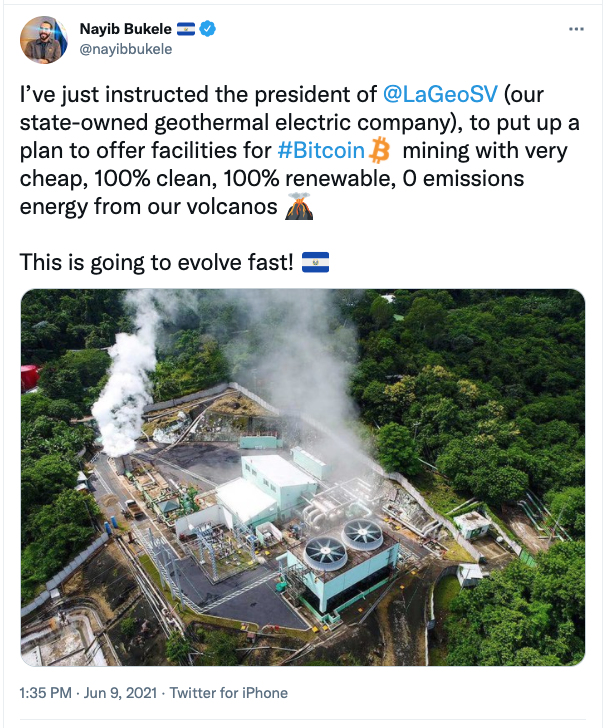Open the #Bitcoin hashtag link

point(322,152)
